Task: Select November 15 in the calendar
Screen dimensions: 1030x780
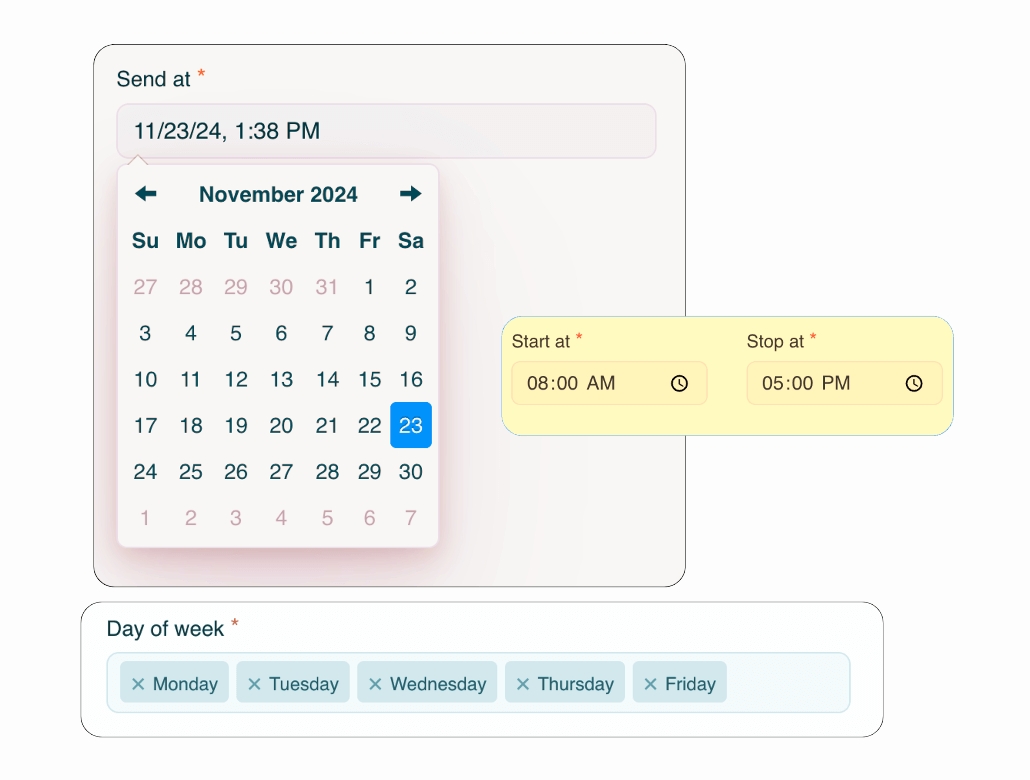Action: pos(370,379)
